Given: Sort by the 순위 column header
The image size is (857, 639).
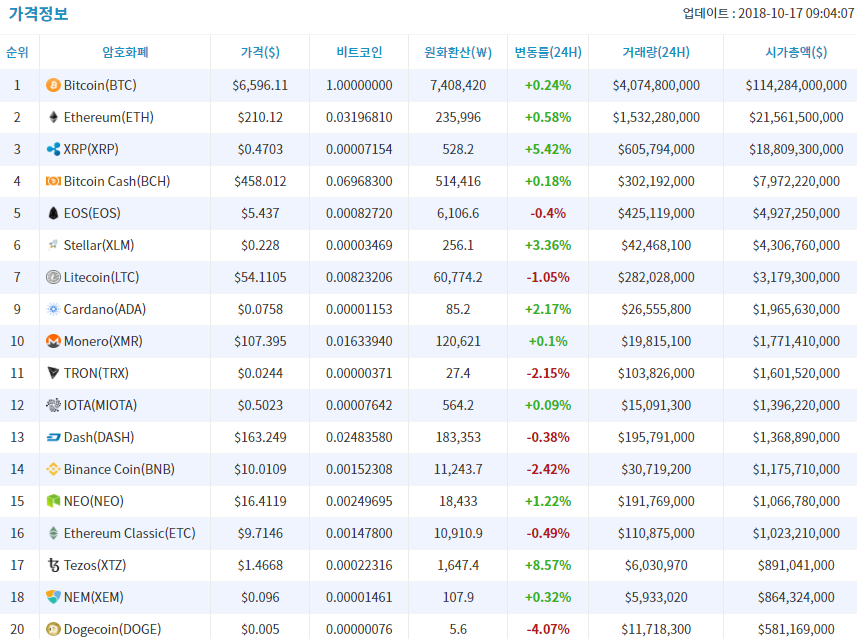Looking at the screenshot, I should (x=17, y=52).
